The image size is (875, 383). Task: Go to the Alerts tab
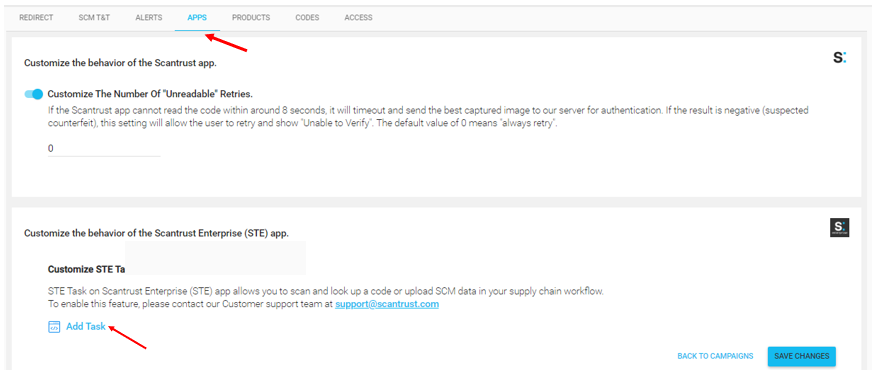149,18
